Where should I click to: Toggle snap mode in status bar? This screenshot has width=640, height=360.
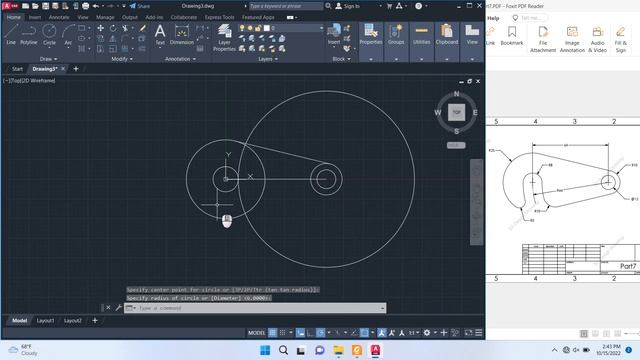pos(282,333)
